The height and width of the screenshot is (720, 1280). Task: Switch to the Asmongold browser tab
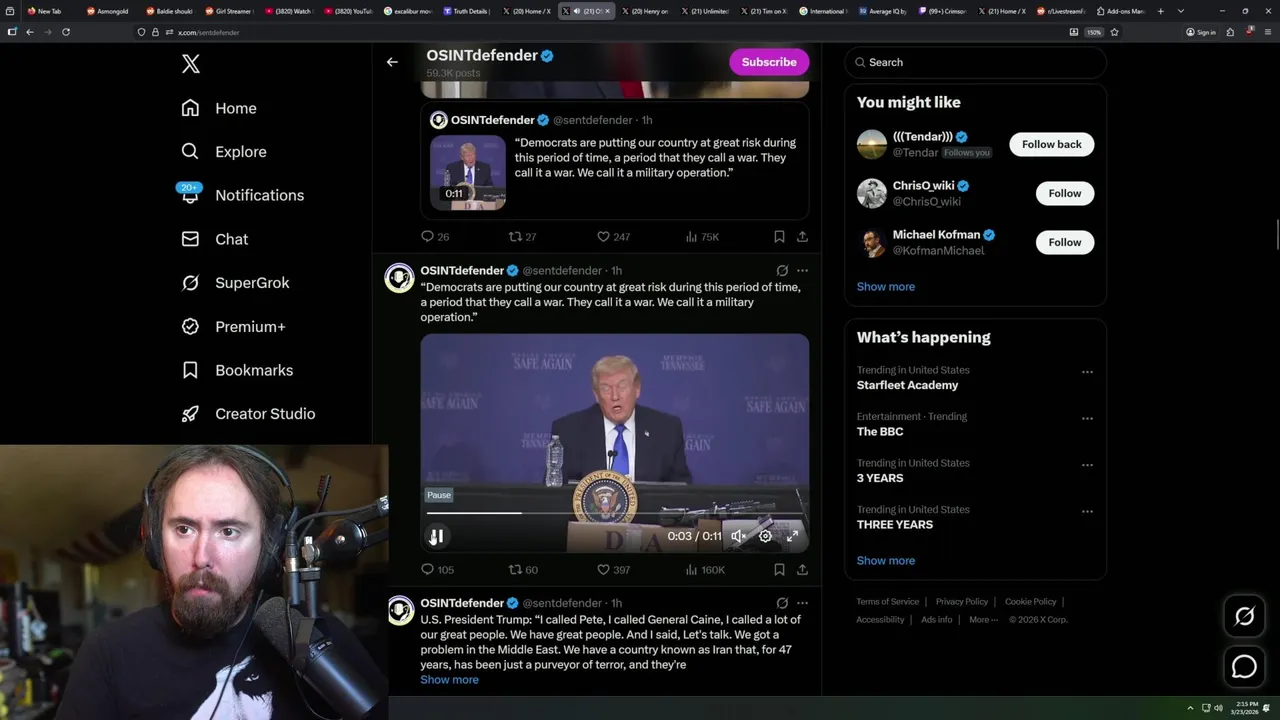pos(107,11)
